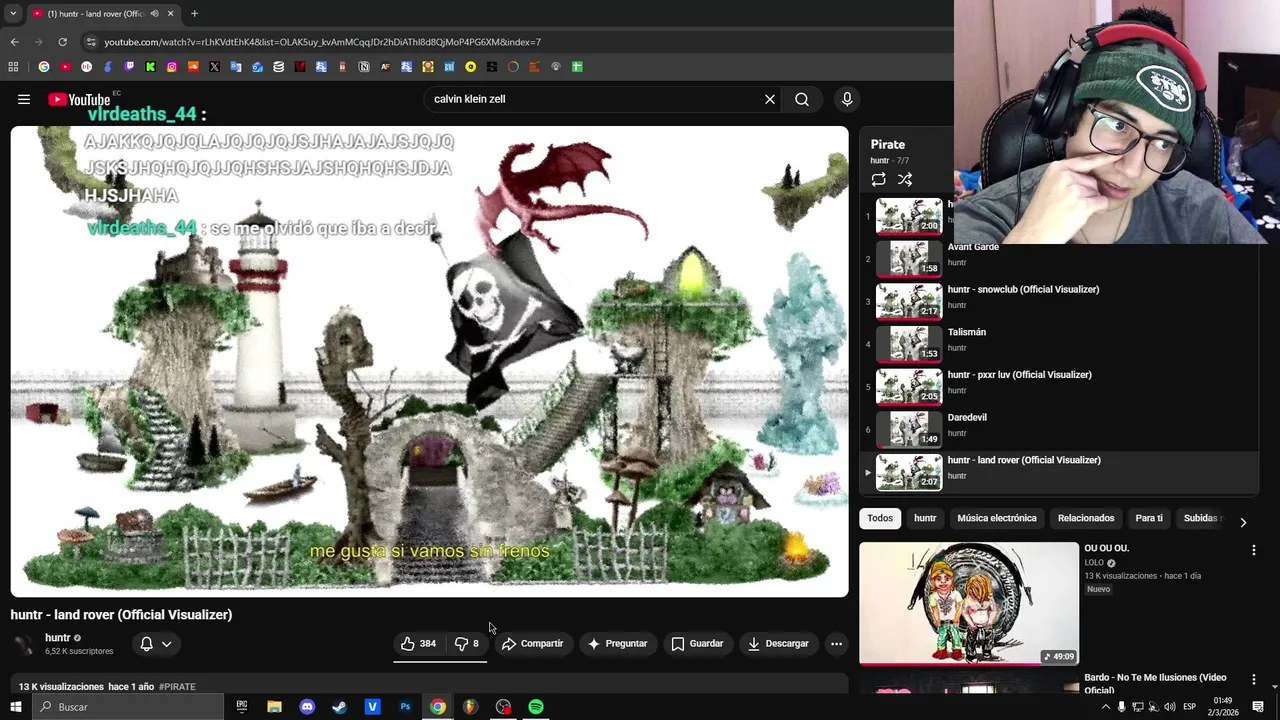Screen dimensions: 1280x720
Task: Open the X (Twitter) bookmark
Action: (x=214, y=67)
